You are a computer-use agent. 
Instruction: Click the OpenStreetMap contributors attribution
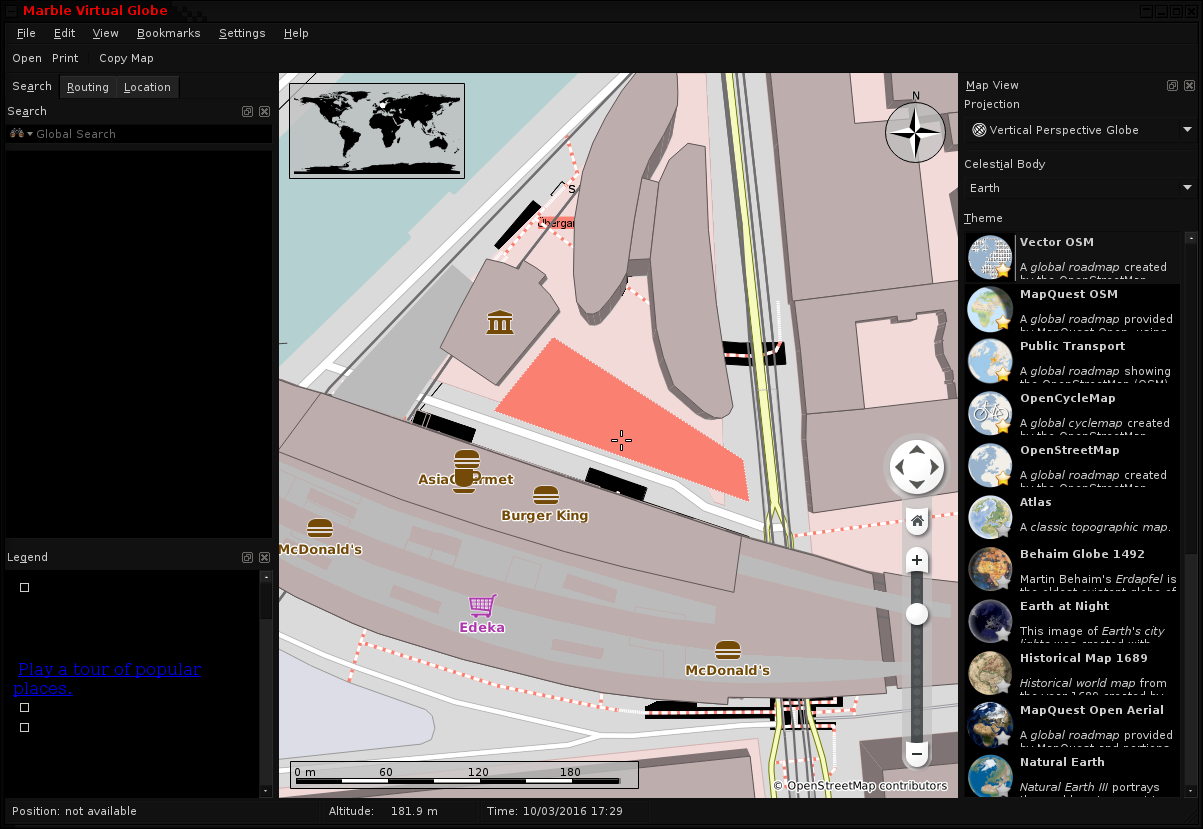pyautogui.click(x=860, y=786)
